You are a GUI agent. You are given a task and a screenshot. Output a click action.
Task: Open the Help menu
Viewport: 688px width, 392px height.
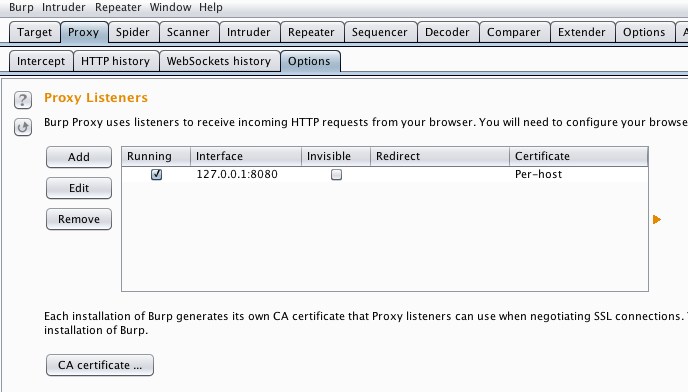[211, 7]
